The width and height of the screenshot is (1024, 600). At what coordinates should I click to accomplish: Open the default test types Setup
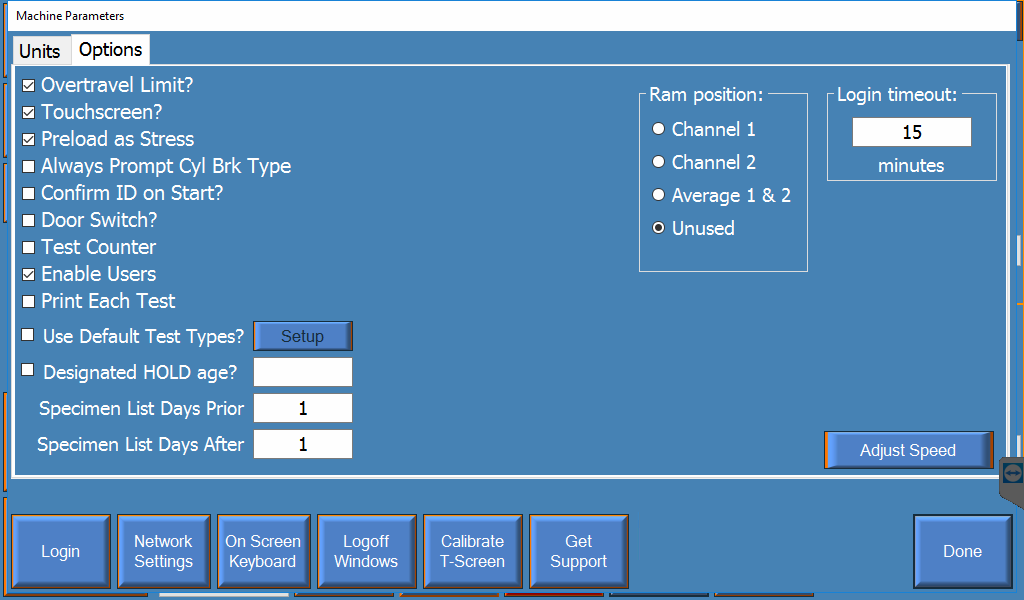[x=302, y=336]
